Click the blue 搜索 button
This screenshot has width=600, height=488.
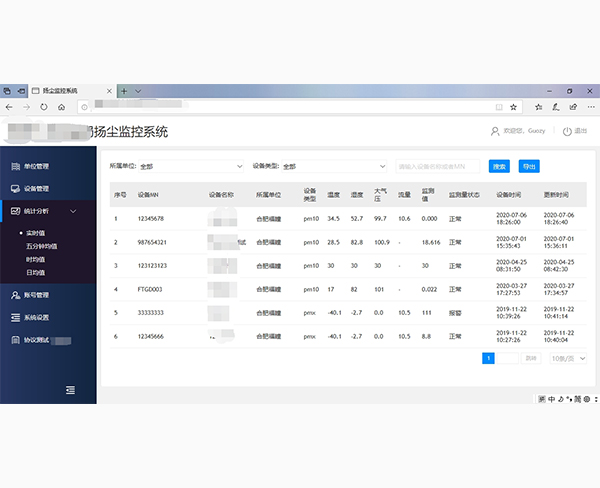point(499,166)
